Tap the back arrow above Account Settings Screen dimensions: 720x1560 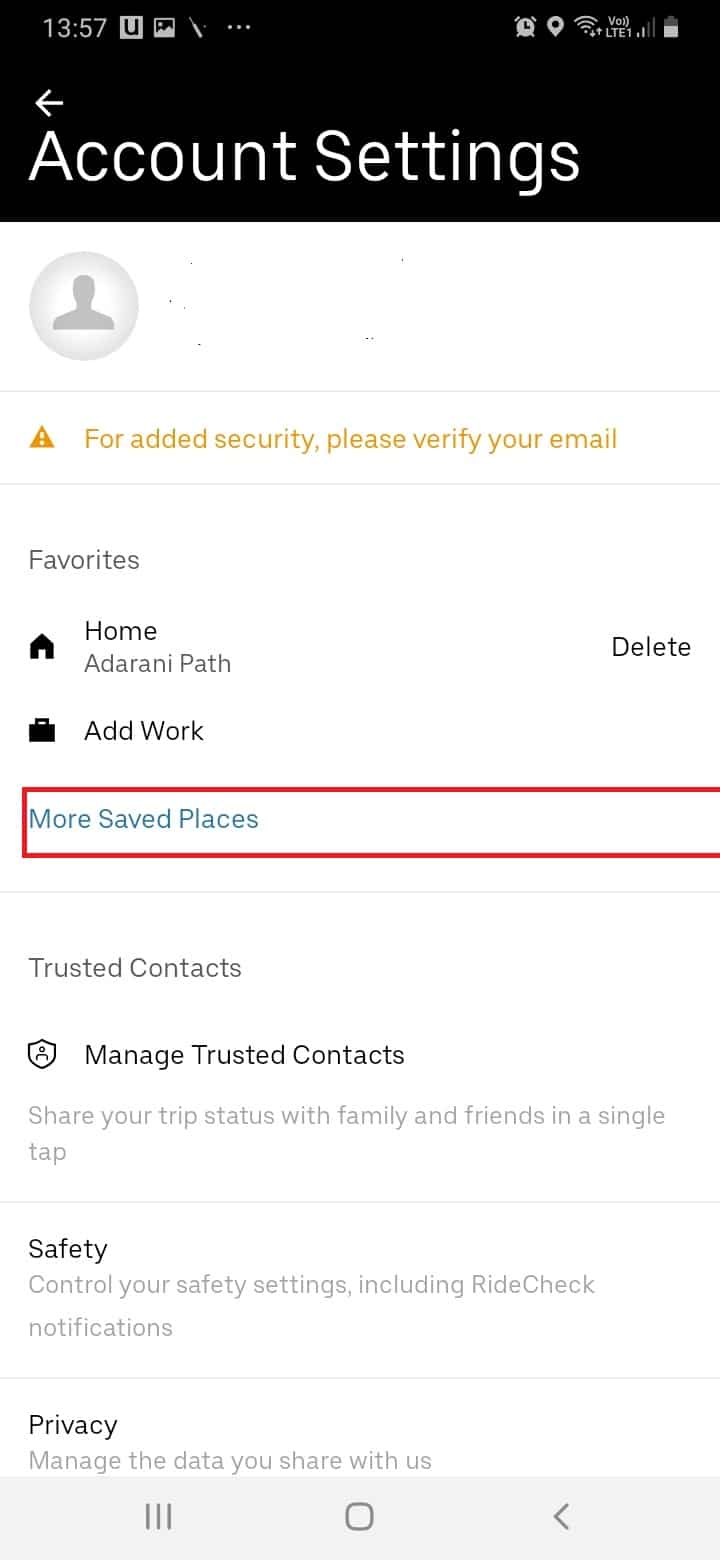[x=48, y=102]
